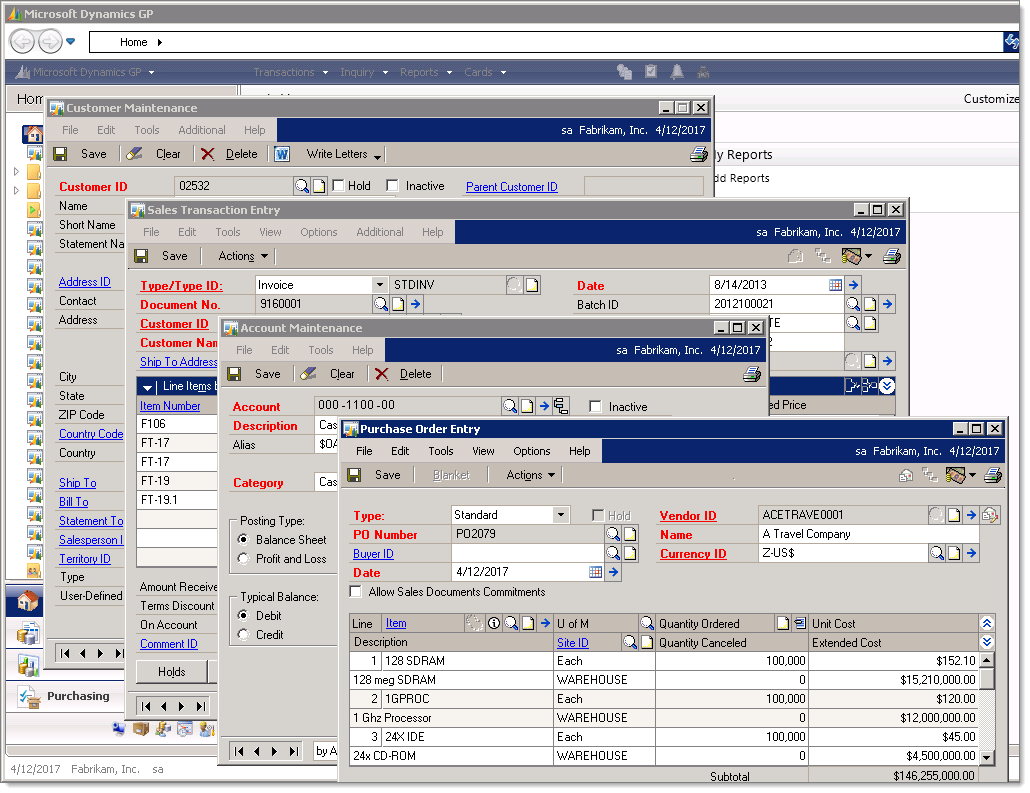Image resolution: width=1030 pixels, height=793 pixels.
Task: Click scroll down arrow in PO line grid
Action: click(x=987, y=757)
